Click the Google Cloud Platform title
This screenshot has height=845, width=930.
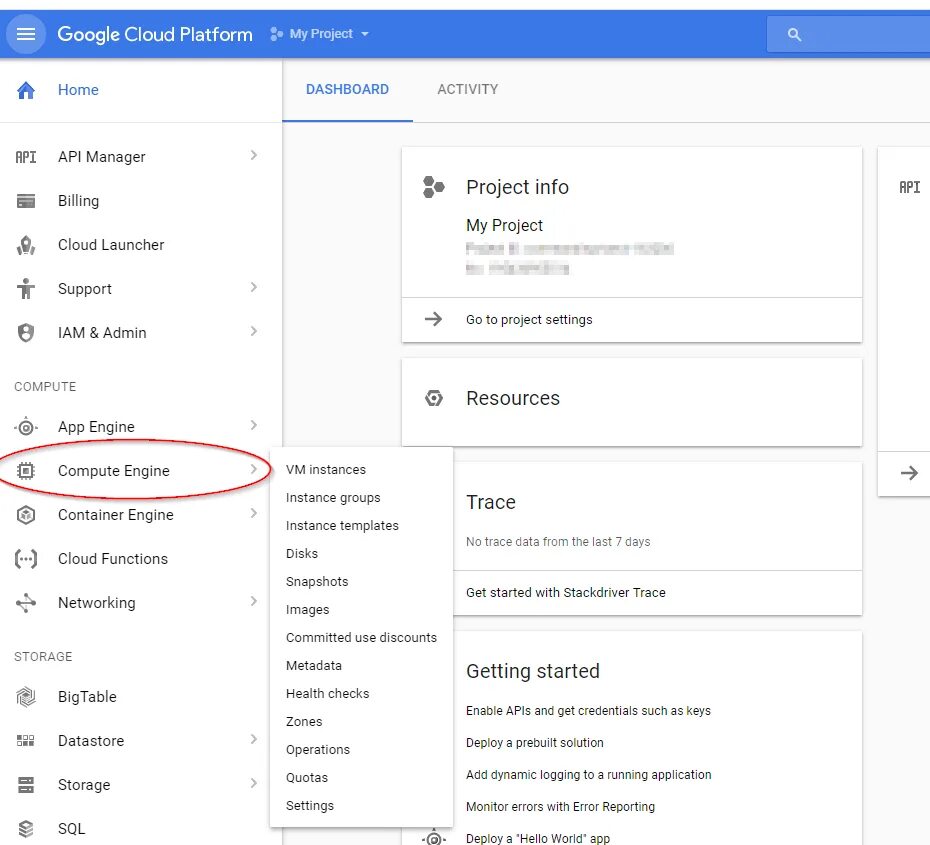[x=155, y=34]
